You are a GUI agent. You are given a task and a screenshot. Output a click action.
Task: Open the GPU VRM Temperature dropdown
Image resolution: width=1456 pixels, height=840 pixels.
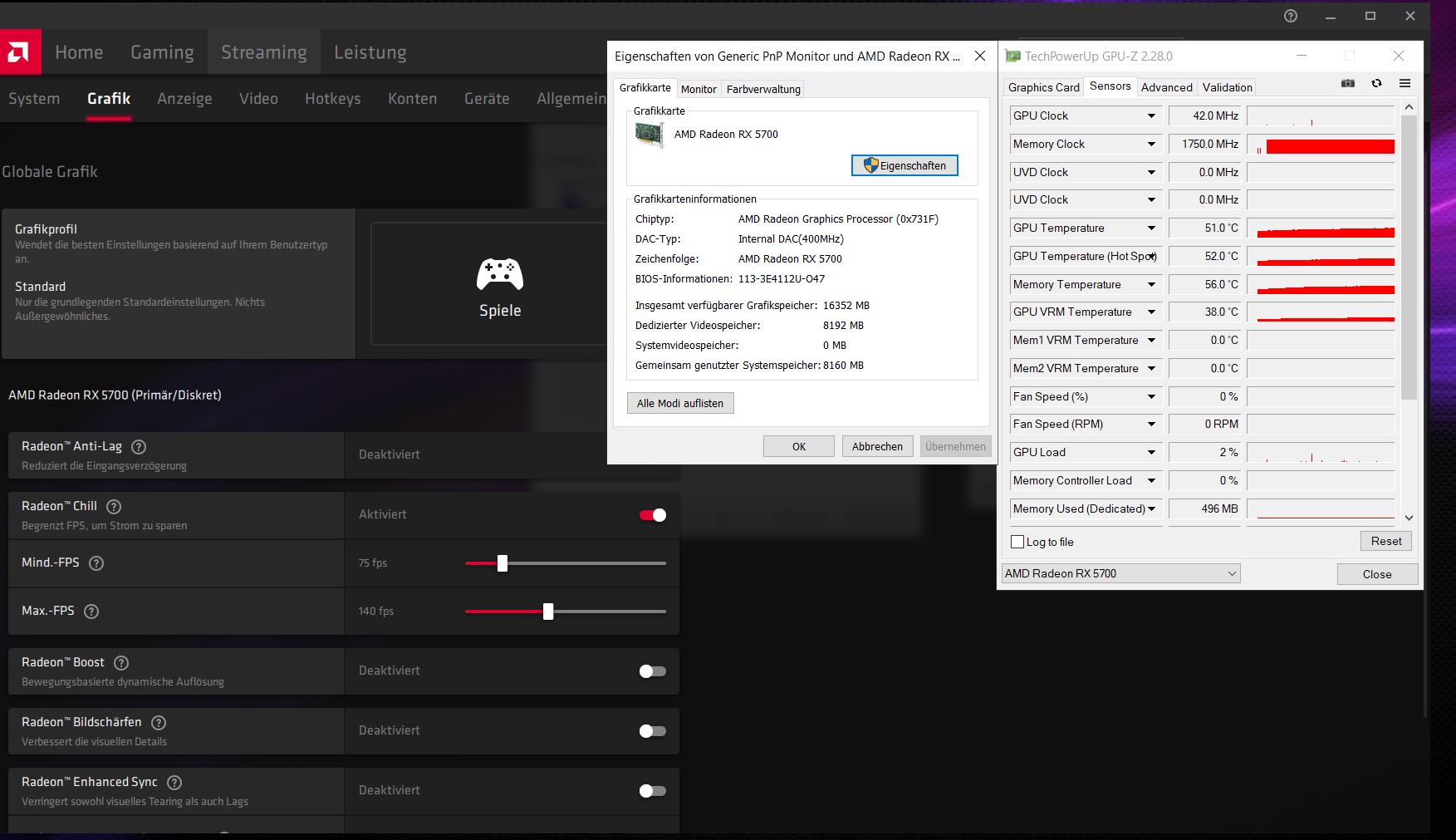1151,312
